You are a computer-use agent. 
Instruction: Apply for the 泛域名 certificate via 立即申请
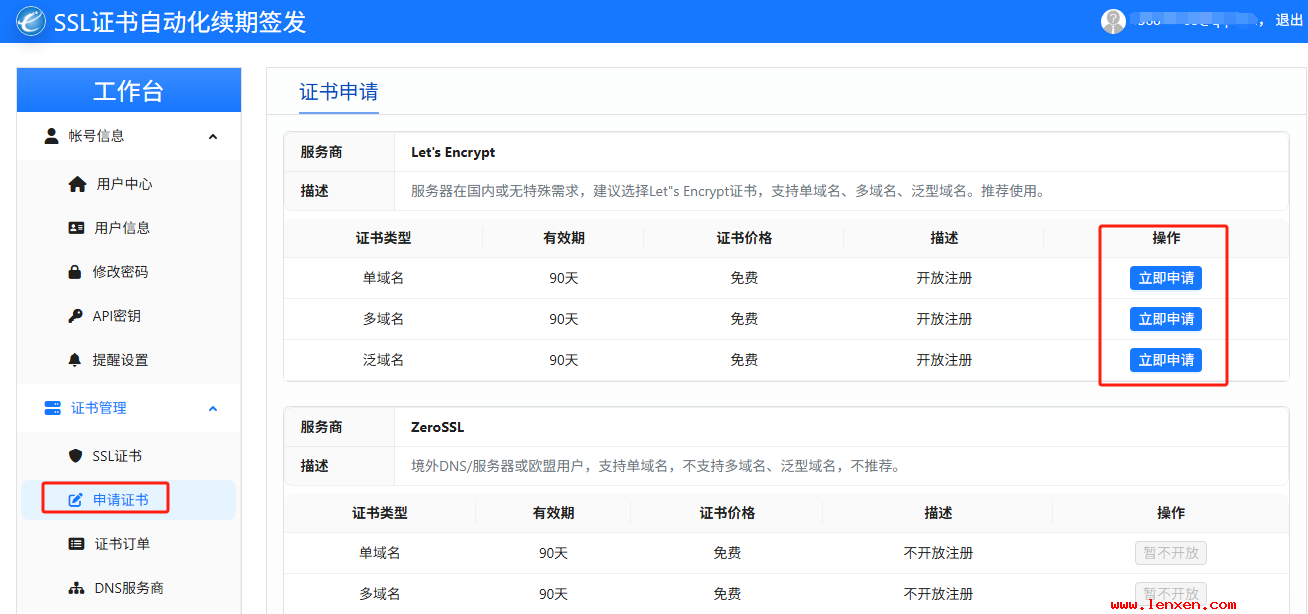pyautogui.click(x=1166, y=360)
